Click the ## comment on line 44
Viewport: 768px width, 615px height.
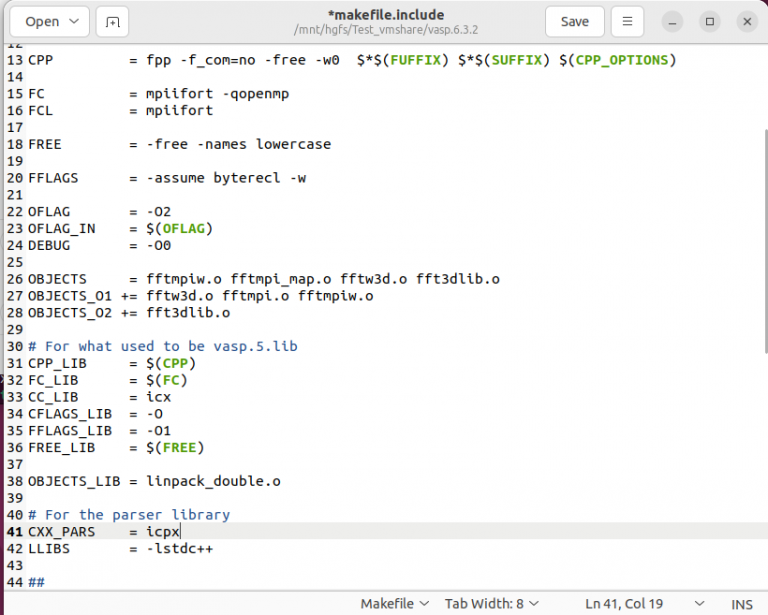click(x=36, y=583)
